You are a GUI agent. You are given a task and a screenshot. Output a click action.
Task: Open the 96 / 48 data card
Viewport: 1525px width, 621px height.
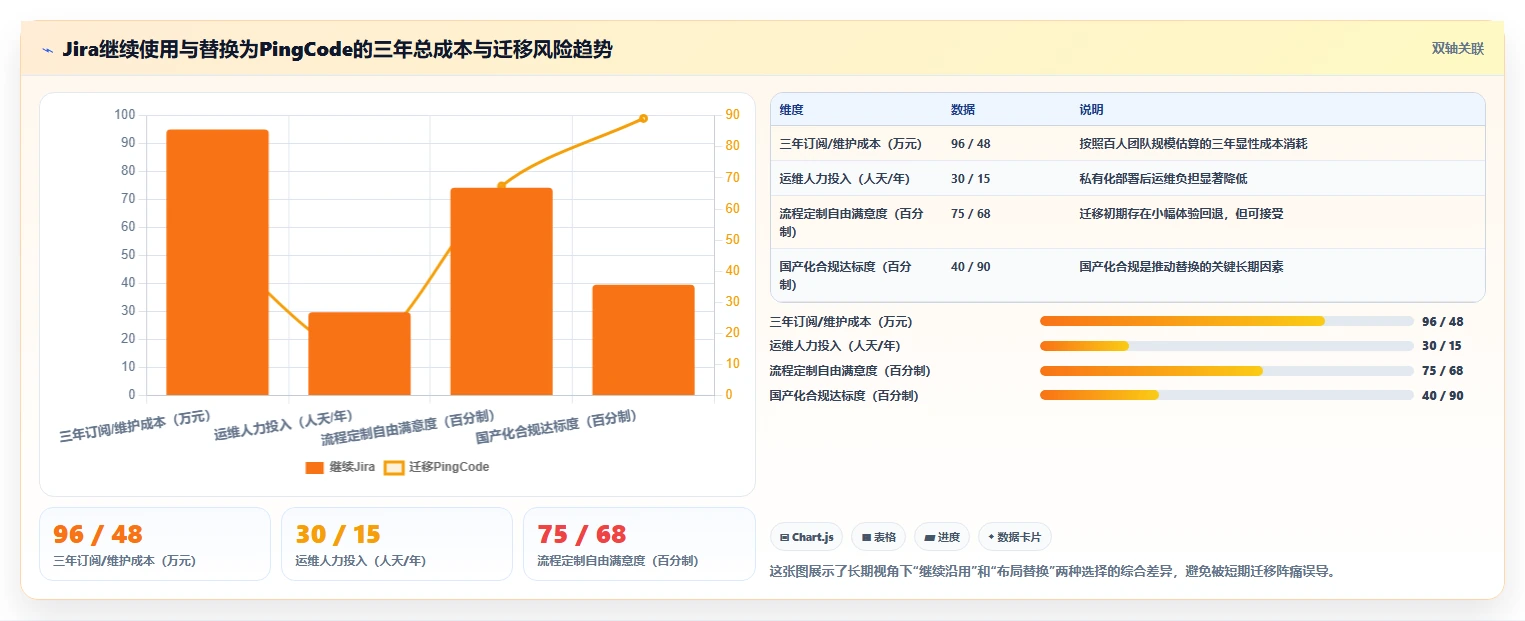click(x=155, y=544)
